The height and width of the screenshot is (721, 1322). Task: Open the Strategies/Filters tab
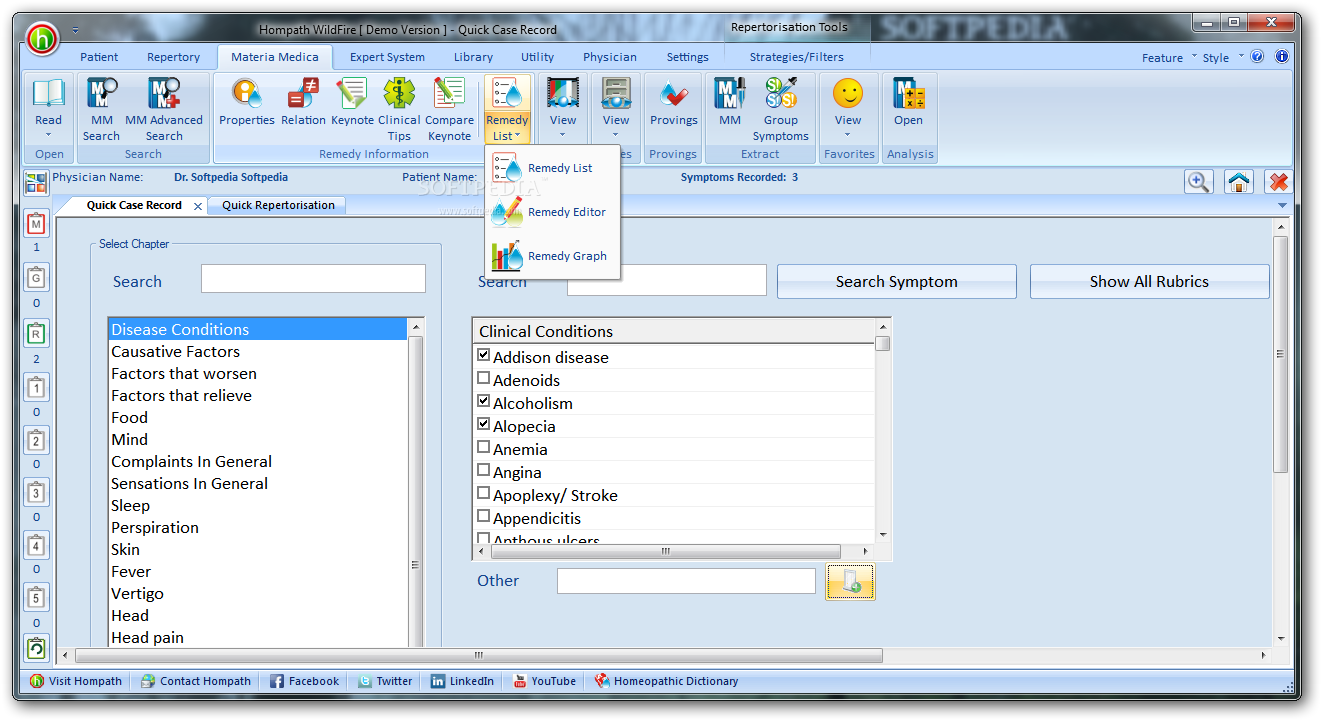(797, 57)
